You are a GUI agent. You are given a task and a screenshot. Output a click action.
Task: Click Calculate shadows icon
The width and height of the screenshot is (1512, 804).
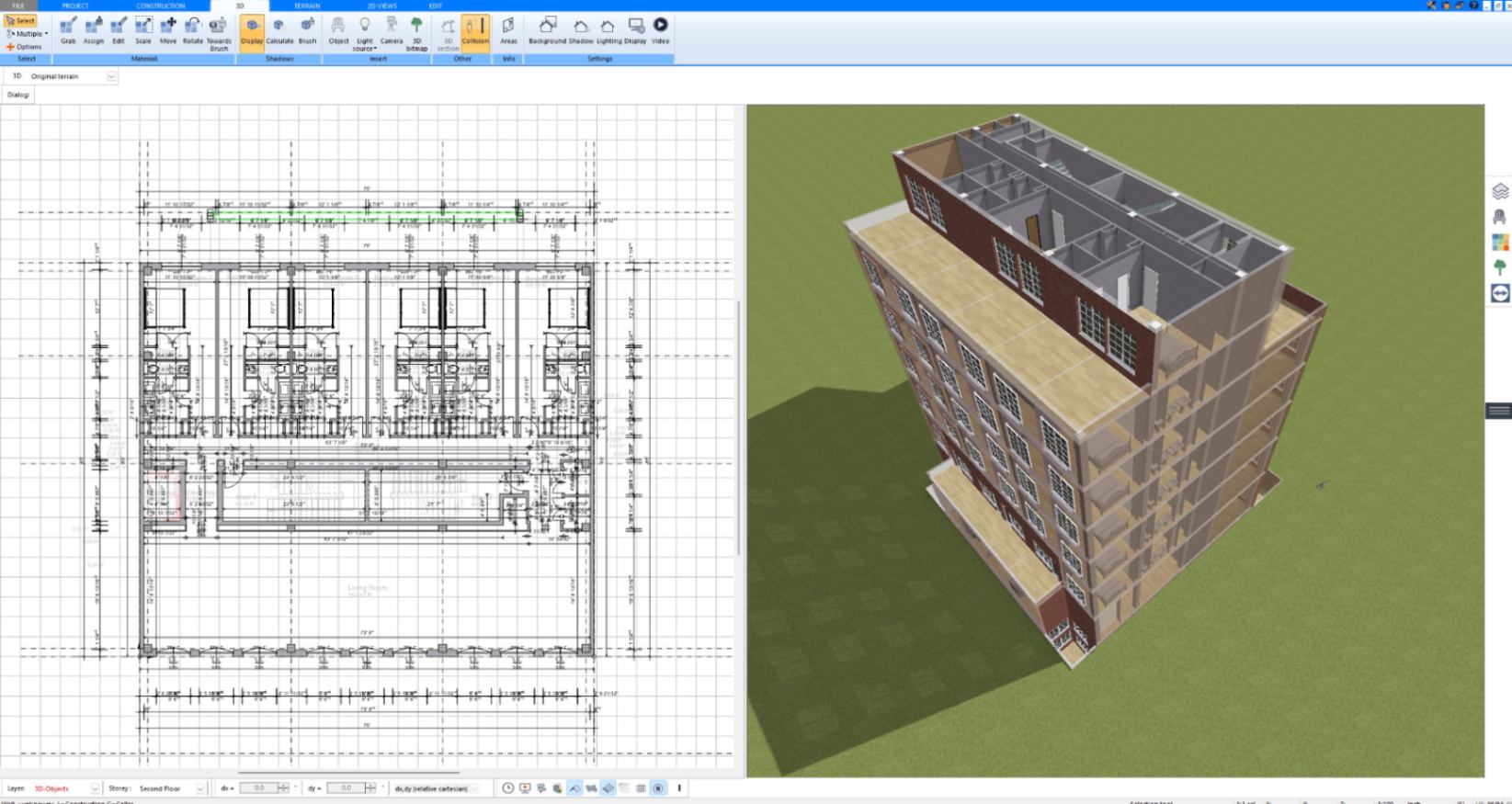pyautogui.click(x=279, y=30)
